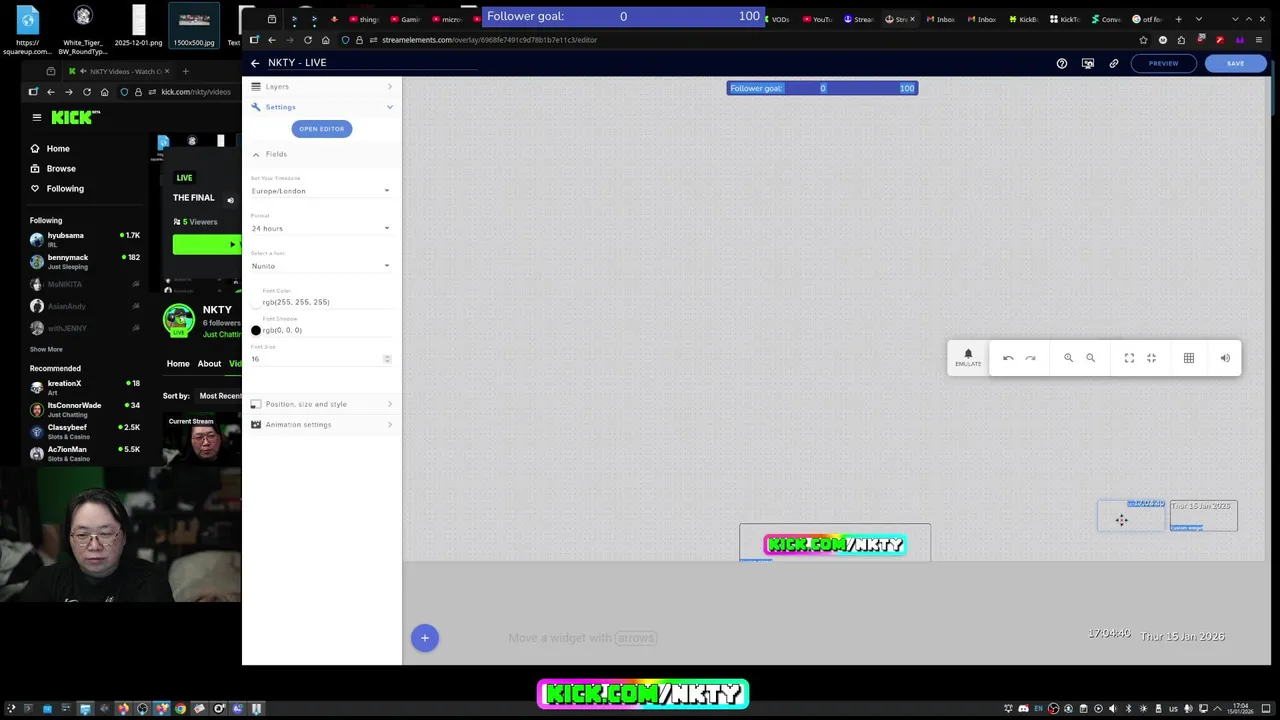
Task: Select the Follower goal widget on canvas
Action: (822, 88)
